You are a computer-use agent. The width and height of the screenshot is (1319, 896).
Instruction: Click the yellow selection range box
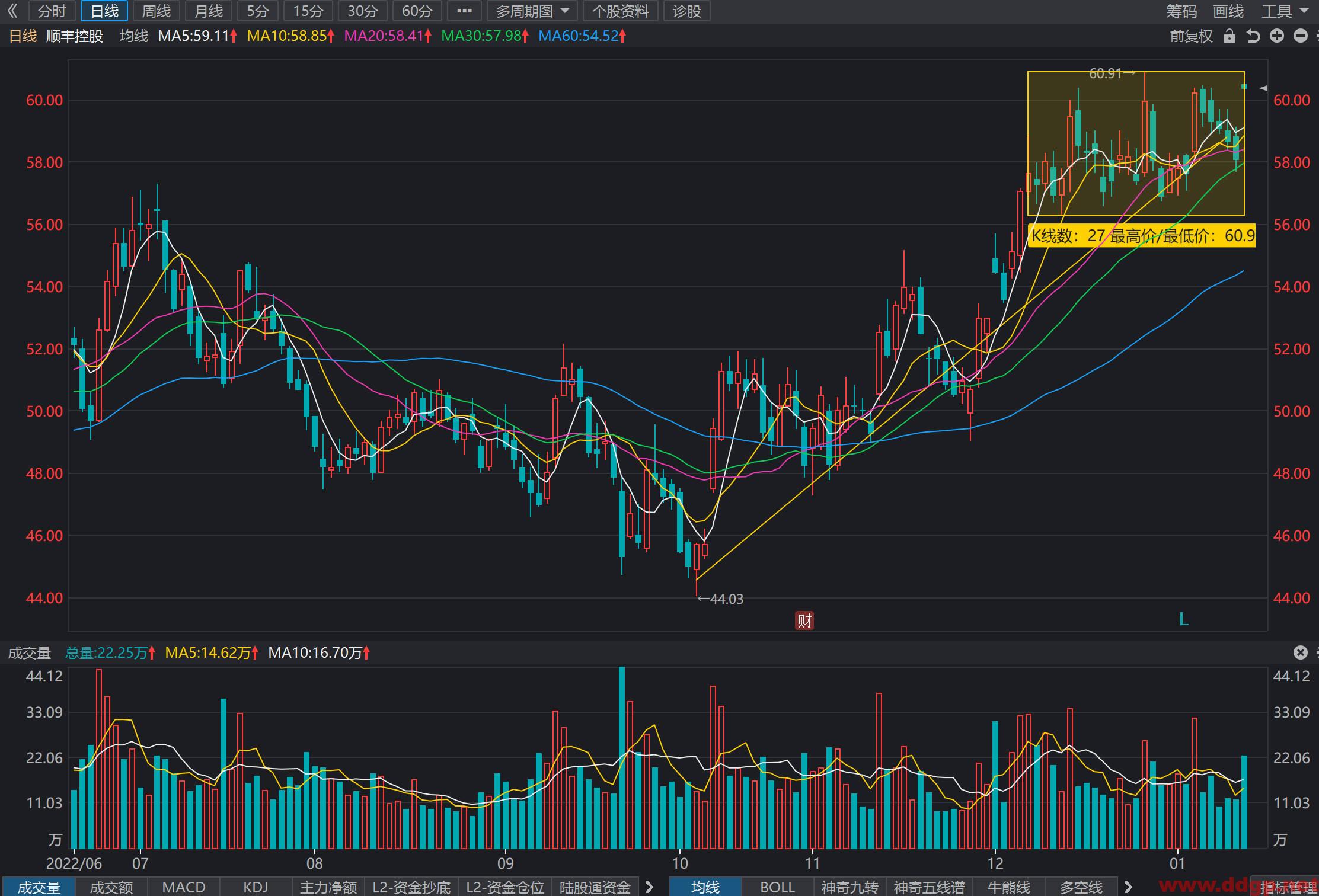click(x=1136, y=143)
